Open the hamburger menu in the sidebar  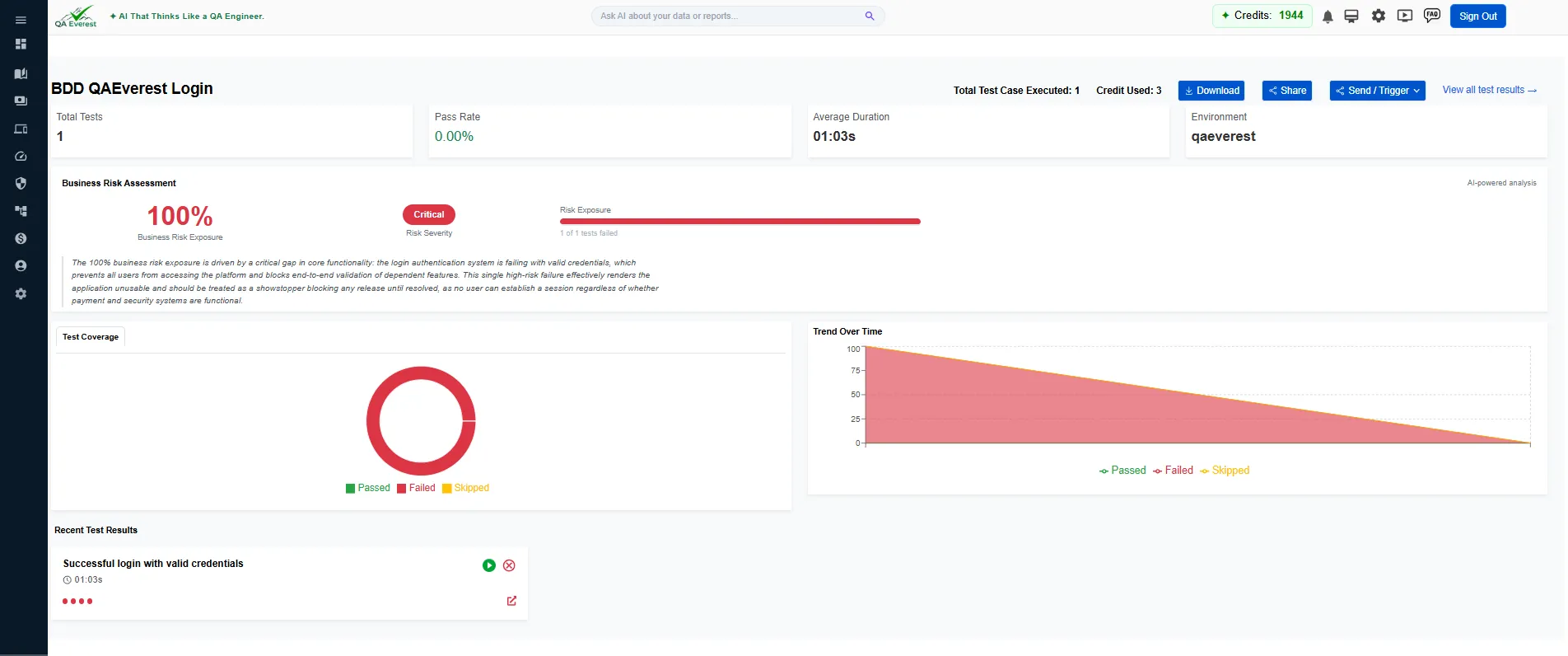[x=21, y=20]
